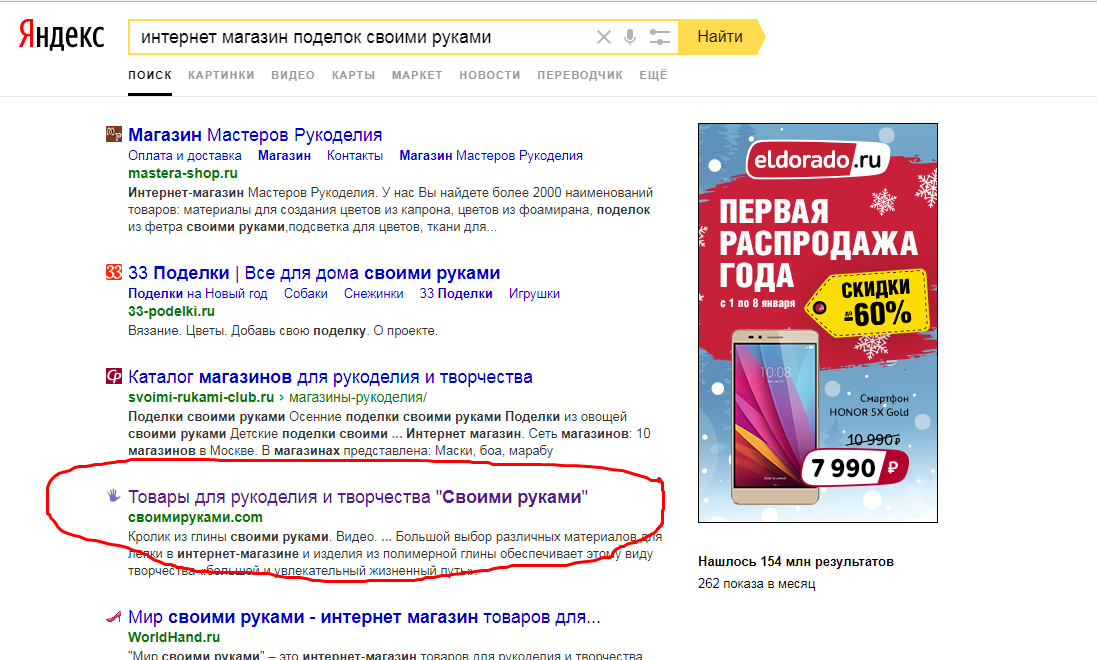Open the Снежинки sitelink
Screen dimensions: 1097x660
374,293
